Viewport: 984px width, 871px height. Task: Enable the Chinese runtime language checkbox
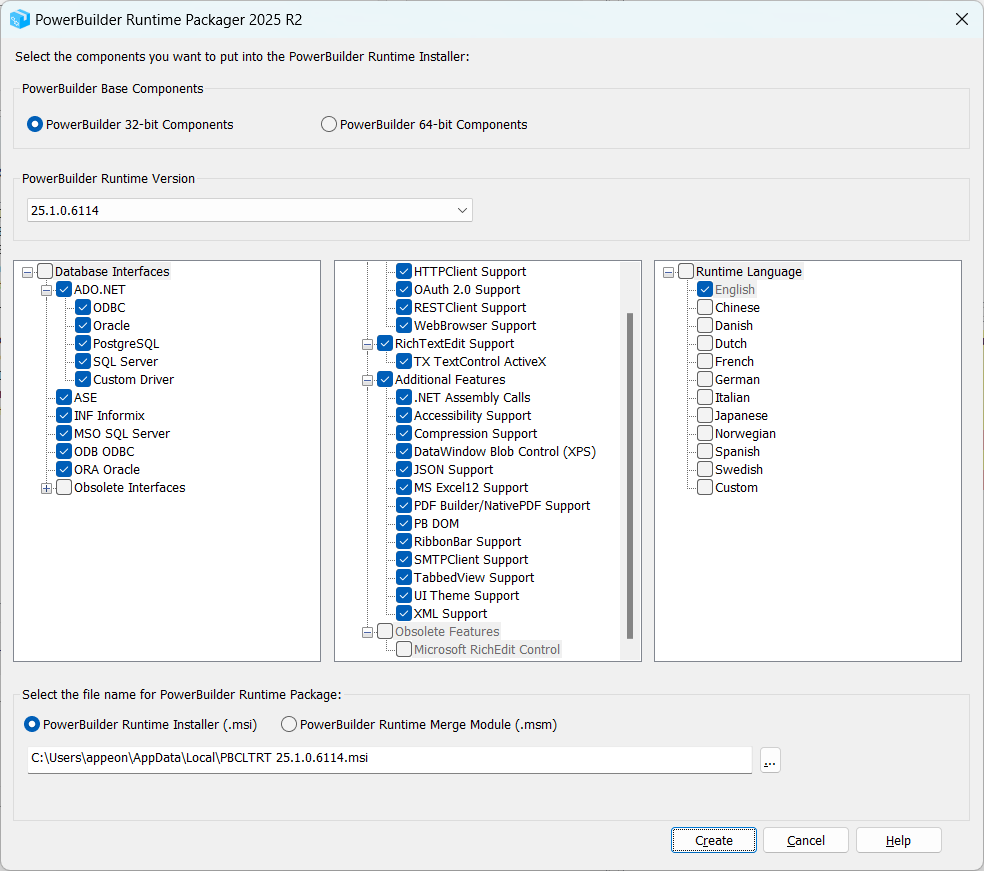tap(705, 308)
